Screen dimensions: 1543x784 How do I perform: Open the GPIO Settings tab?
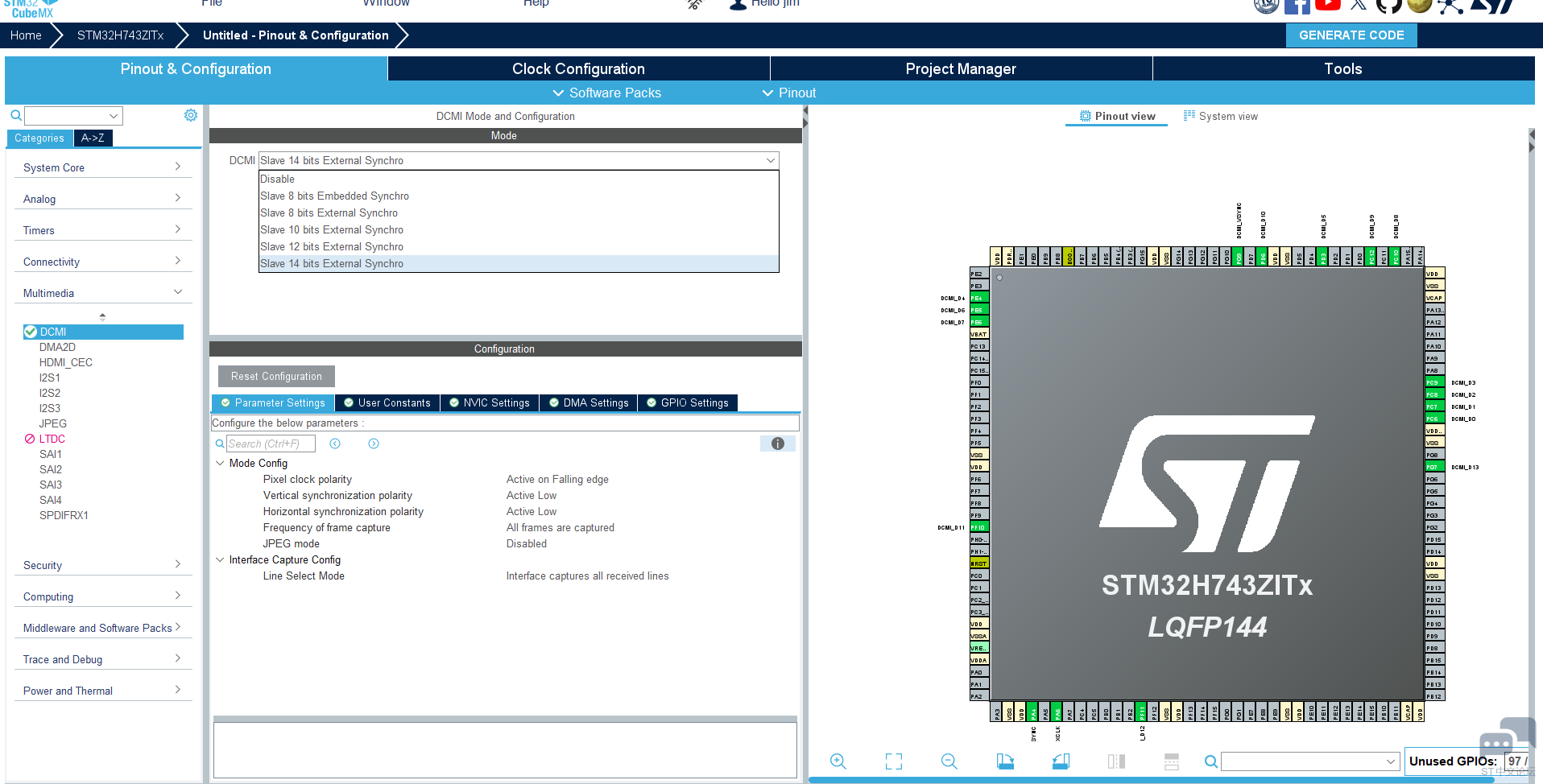[x=688, y=402]
